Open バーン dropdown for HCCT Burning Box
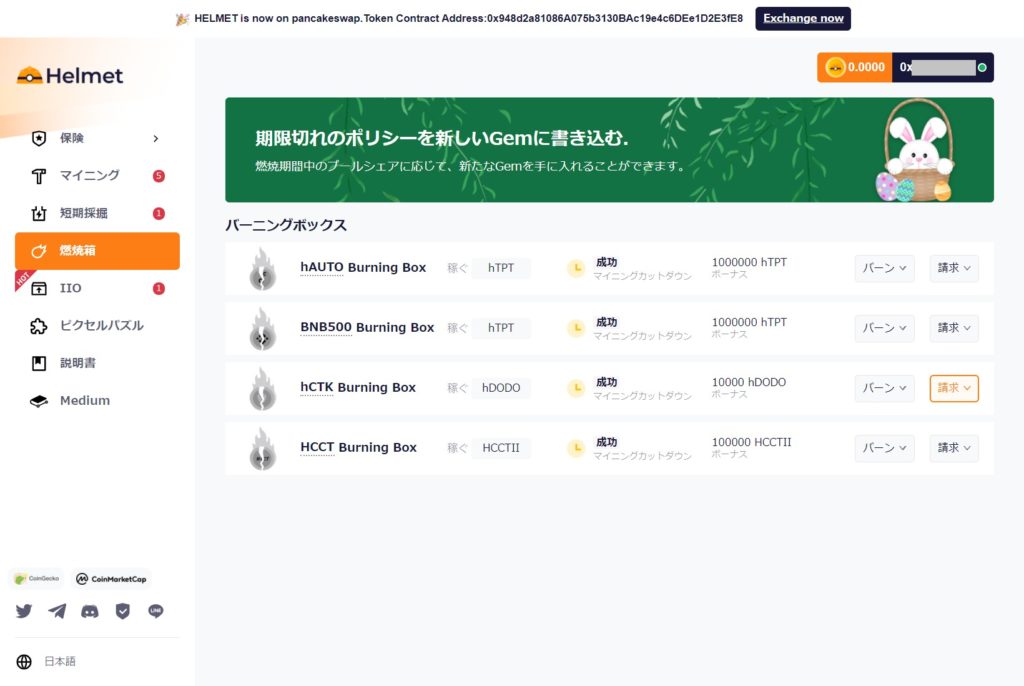 (884, 448)
